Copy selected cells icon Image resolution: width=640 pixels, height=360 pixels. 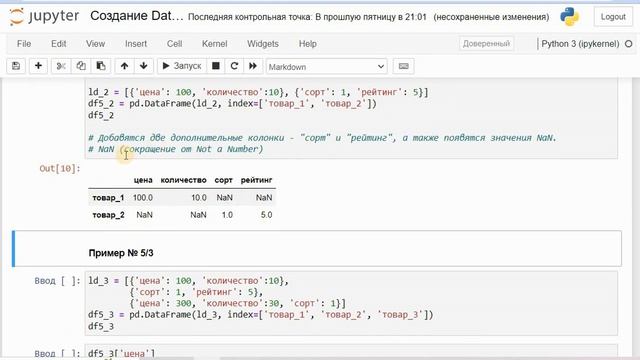click(81, 66)
